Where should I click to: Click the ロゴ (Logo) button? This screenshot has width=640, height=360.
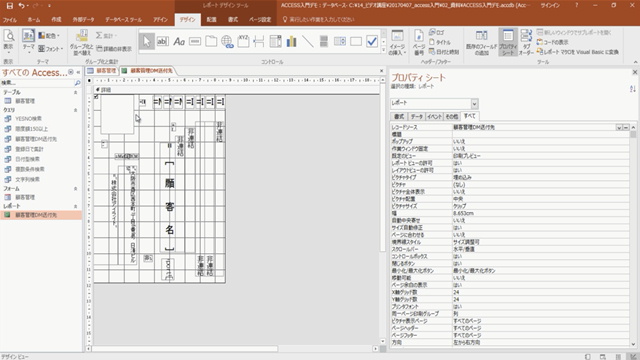pyautogui.click(x=437, y=32)
